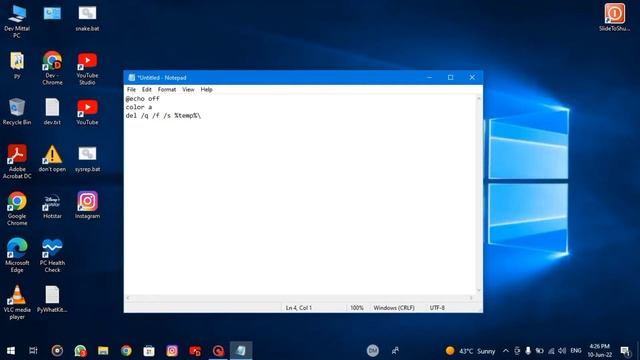Click Notepad horizontal scrollbar right arrow
This screenshot has height=360, width=640.
click(471, 298)
